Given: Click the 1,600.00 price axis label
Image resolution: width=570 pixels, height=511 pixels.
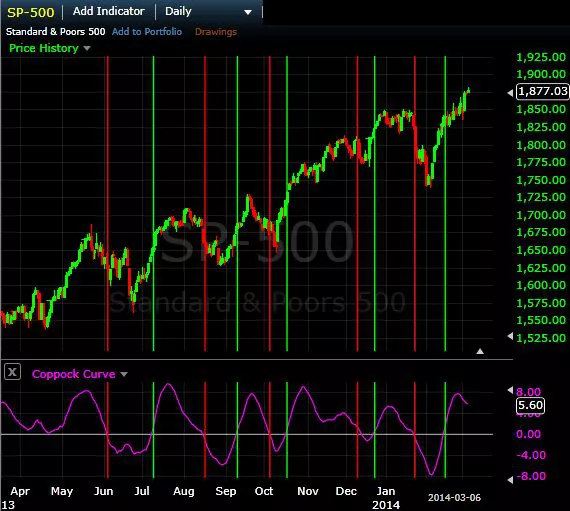Looking at the screenshot, I should (541, 285).
